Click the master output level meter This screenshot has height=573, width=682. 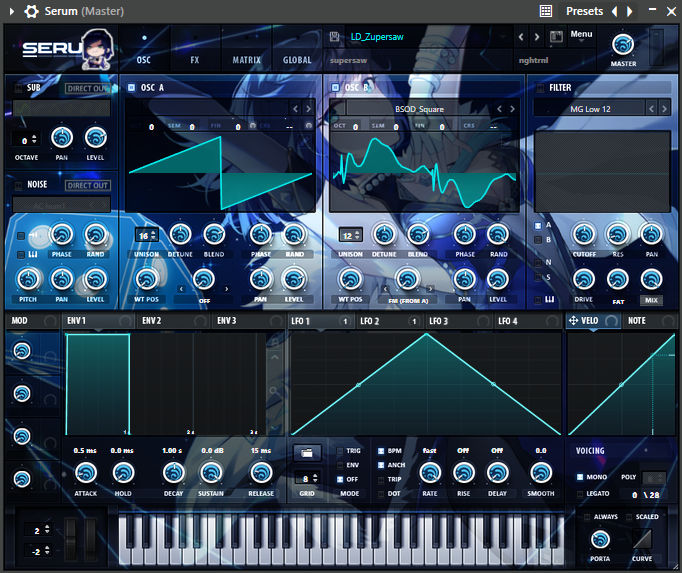(657, 47)
